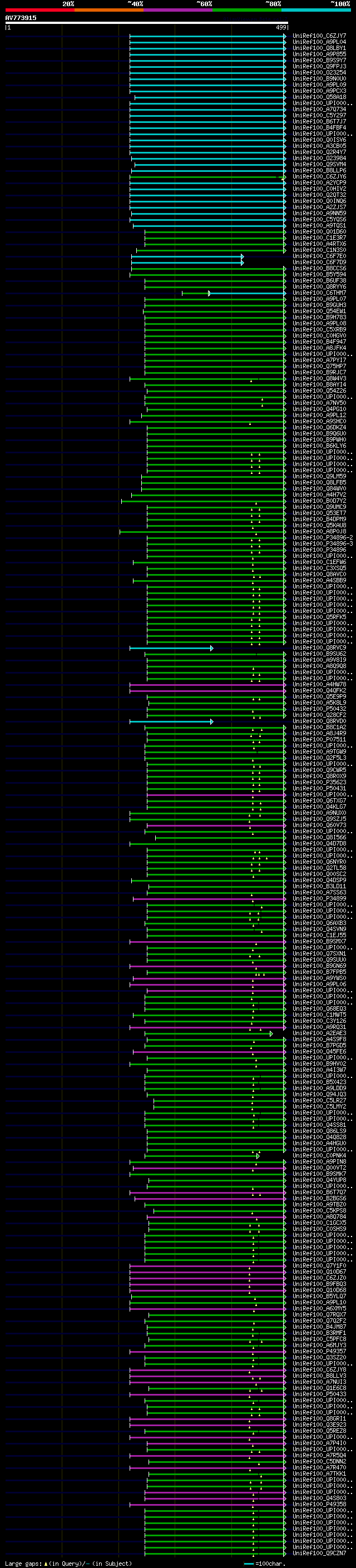The image size is (356, 1568).
Task: Click the short cyan alignment bar for C6F7E0
Action: tap(187, 256)
